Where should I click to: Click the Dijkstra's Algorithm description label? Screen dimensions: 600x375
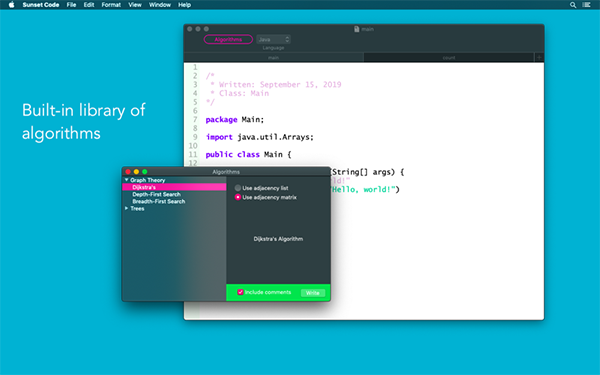pos(278,239)
